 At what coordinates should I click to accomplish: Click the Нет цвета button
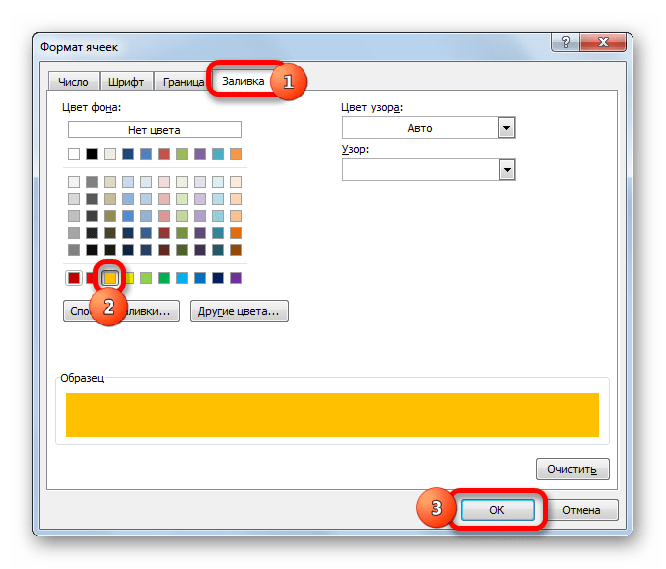[155, 129]
